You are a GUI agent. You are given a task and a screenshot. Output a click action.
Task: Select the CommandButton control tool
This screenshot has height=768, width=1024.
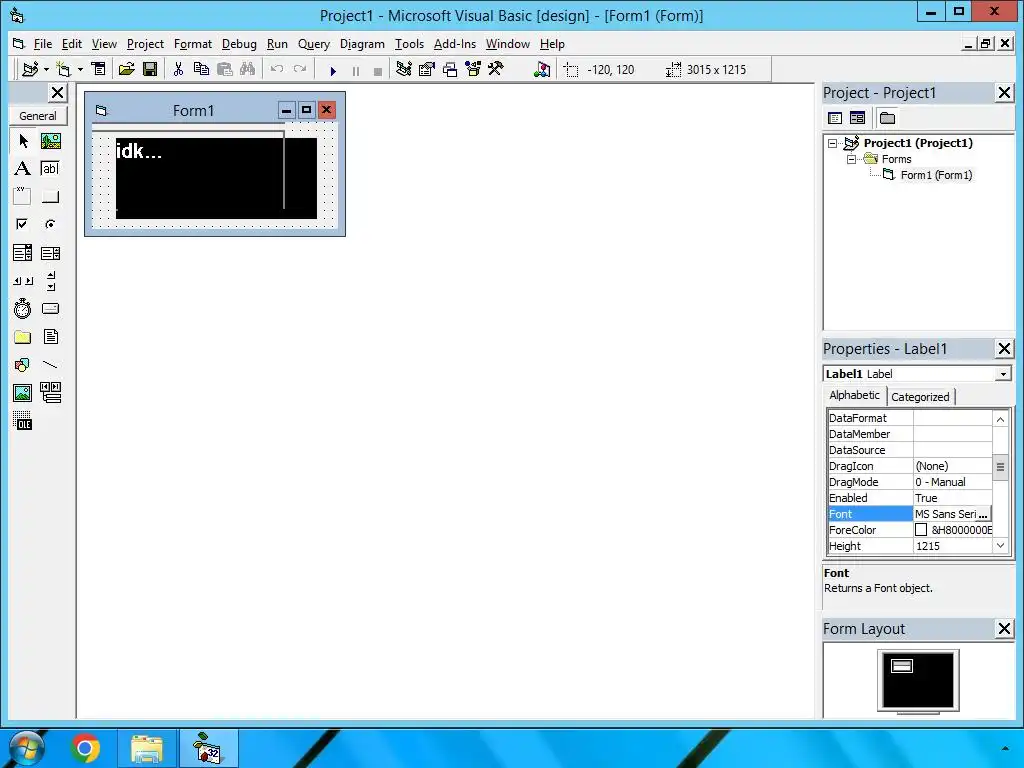pyautogui.click(x=51, y=197)
